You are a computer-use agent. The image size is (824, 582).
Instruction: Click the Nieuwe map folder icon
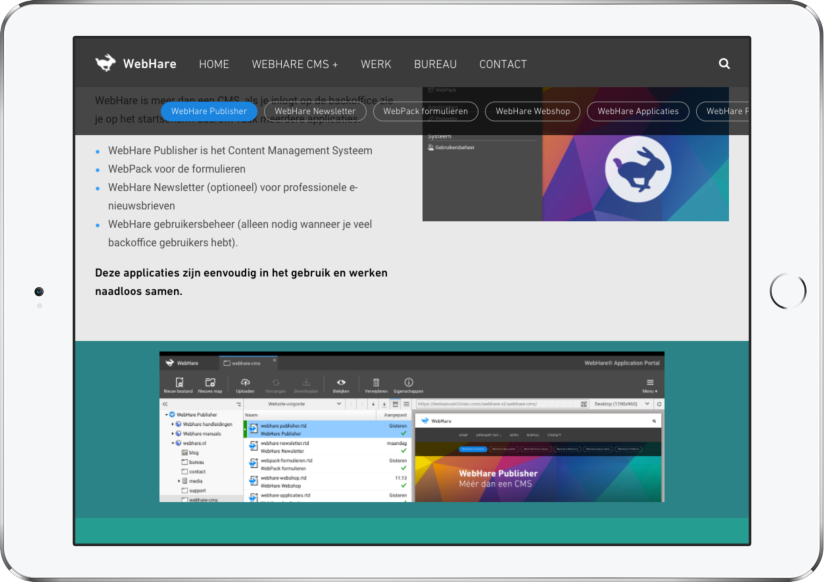tap(210, 383)
